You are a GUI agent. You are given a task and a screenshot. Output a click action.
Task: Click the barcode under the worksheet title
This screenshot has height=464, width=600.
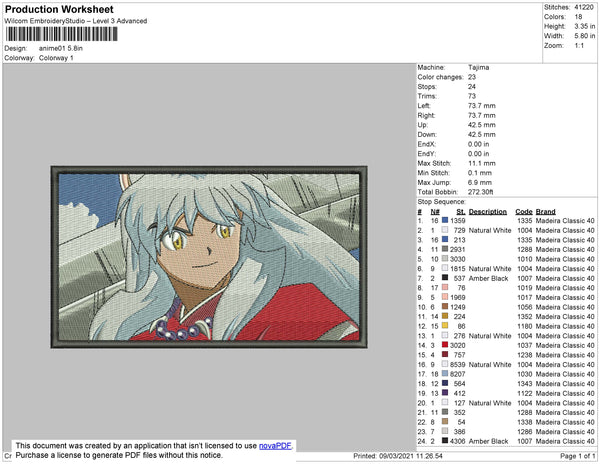(61, 34)
